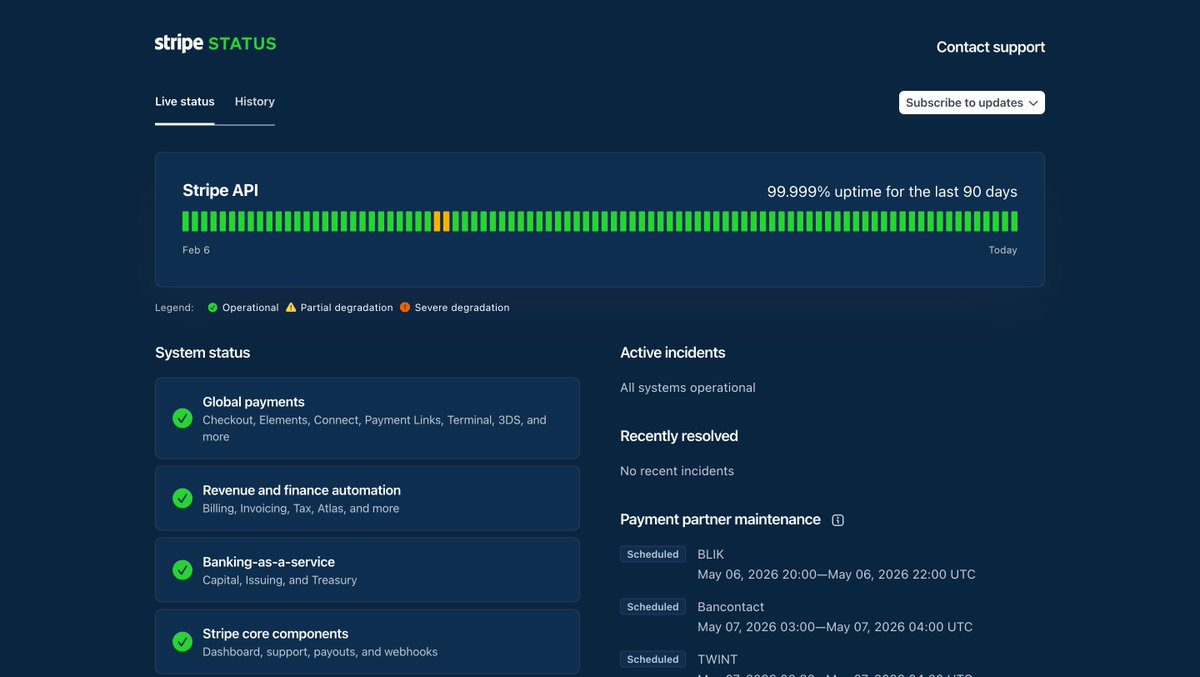Click the System status heading
Screen dimensions: 1200x677
point(203,353)
